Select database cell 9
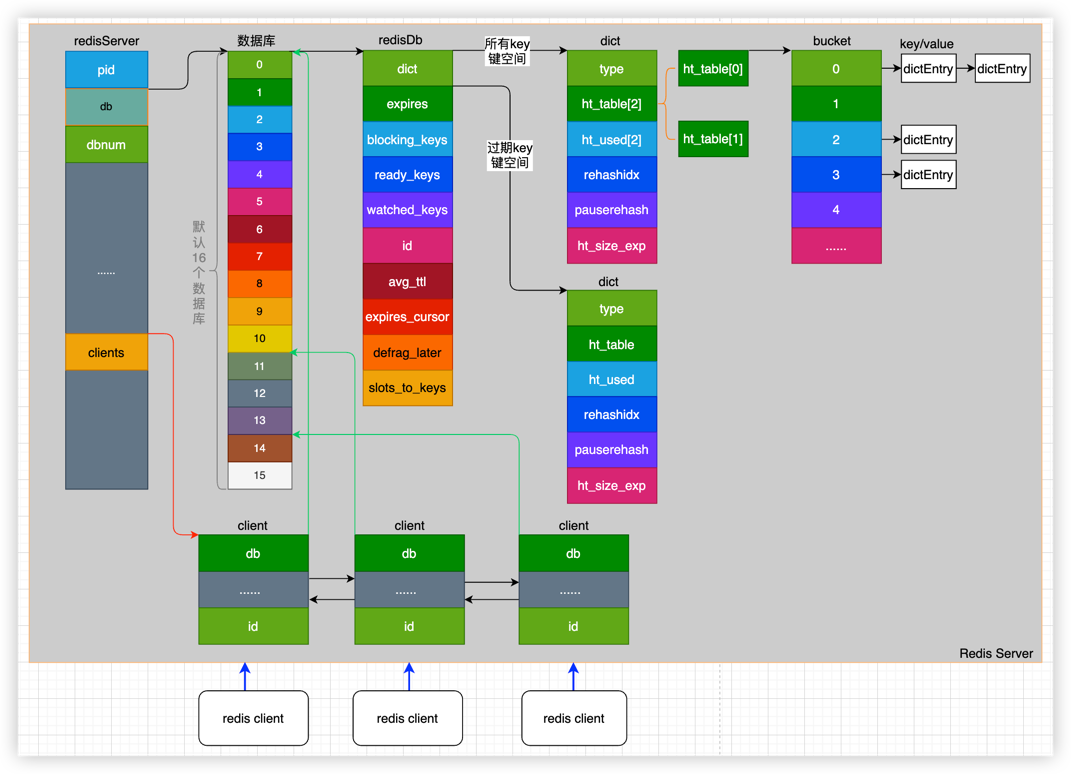Viewport: 1071px width, 774px height. click(x=260, y=311)
